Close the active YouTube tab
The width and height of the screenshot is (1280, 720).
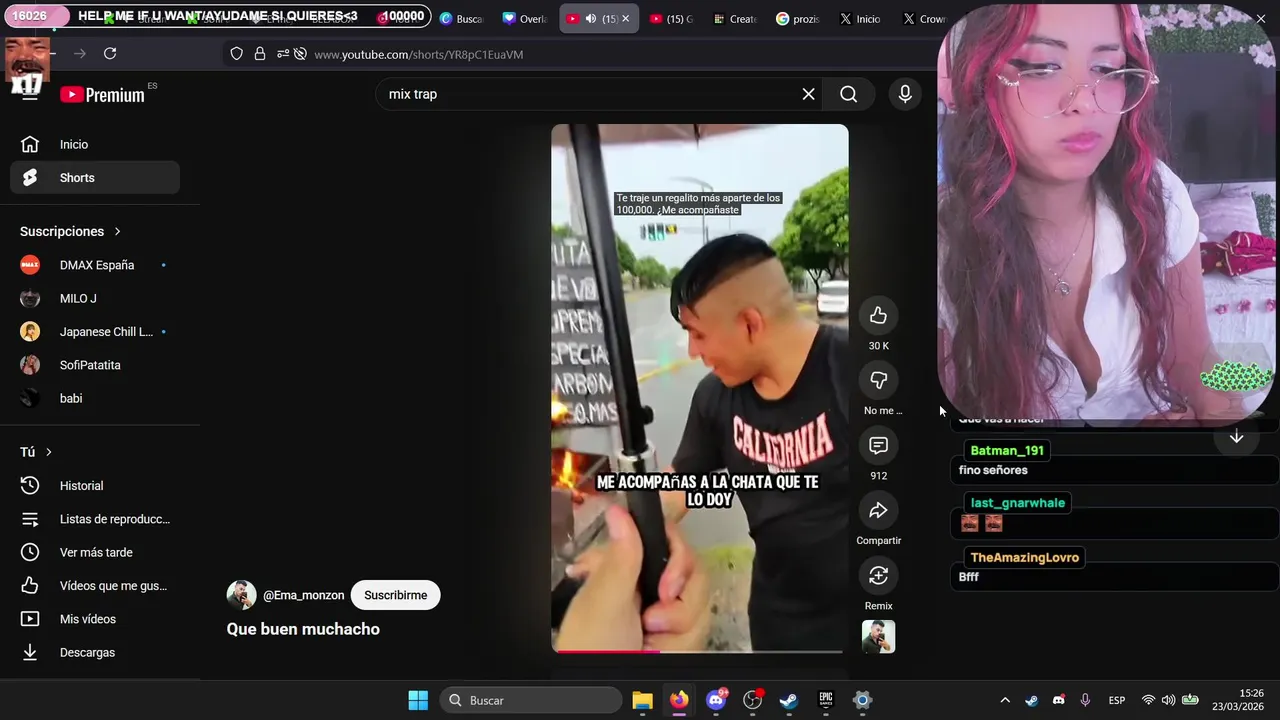click(x=626, y=19)
